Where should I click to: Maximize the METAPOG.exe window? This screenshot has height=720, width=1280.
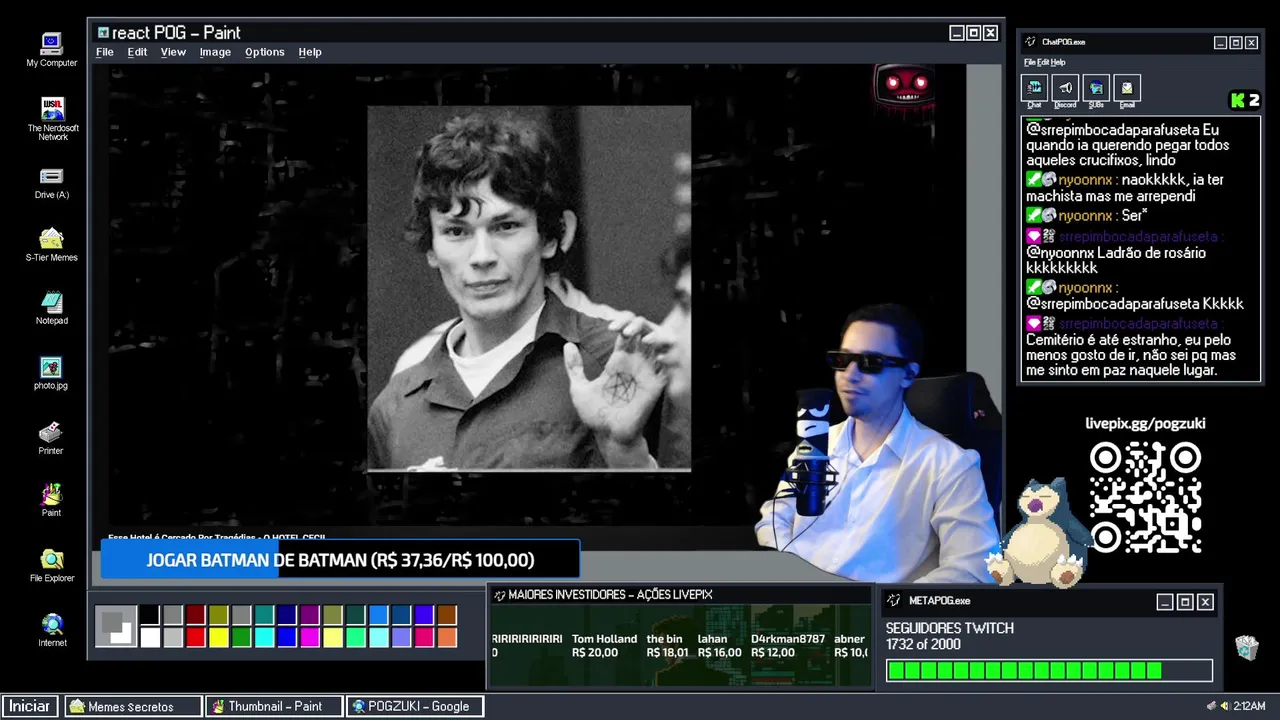[1185, 602]
